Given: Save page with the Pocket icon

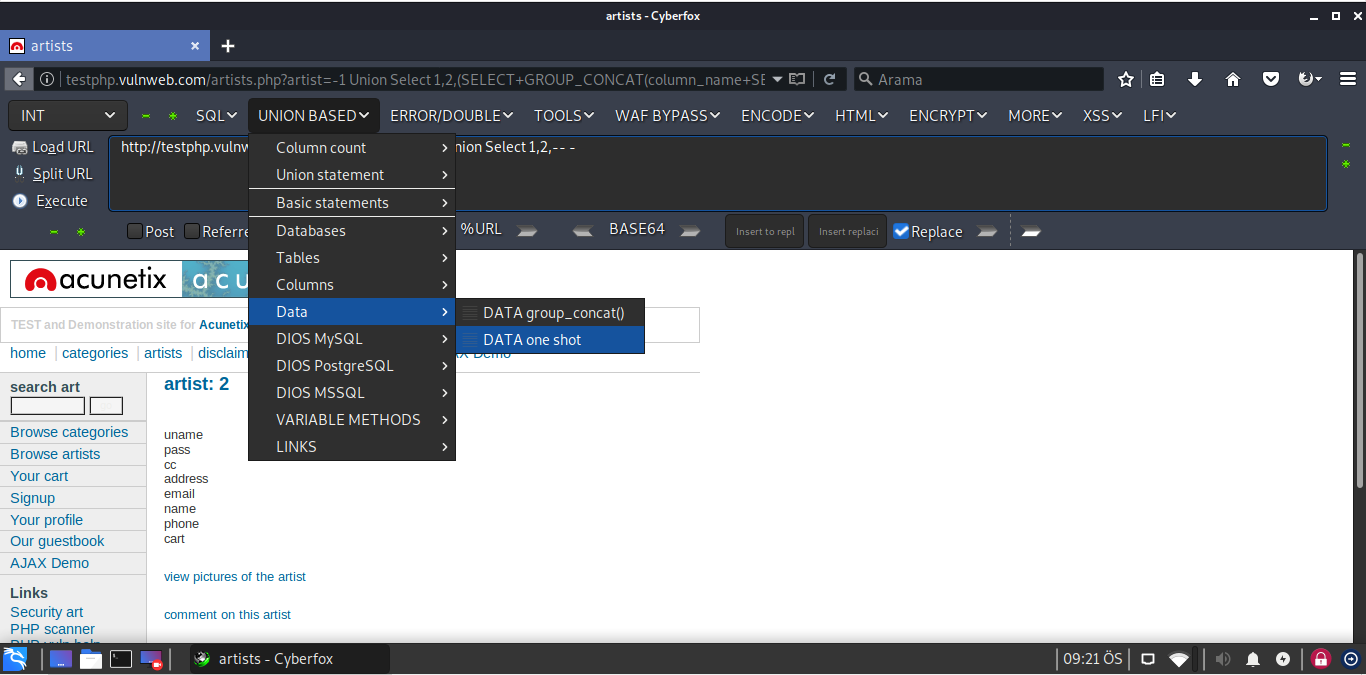Looking at the screenshot, I should 1271,79.
